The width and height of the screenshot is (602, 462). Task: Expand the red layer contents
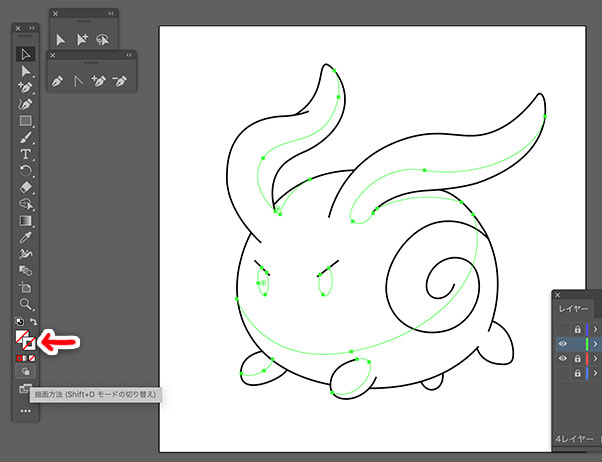click(595, 358)
